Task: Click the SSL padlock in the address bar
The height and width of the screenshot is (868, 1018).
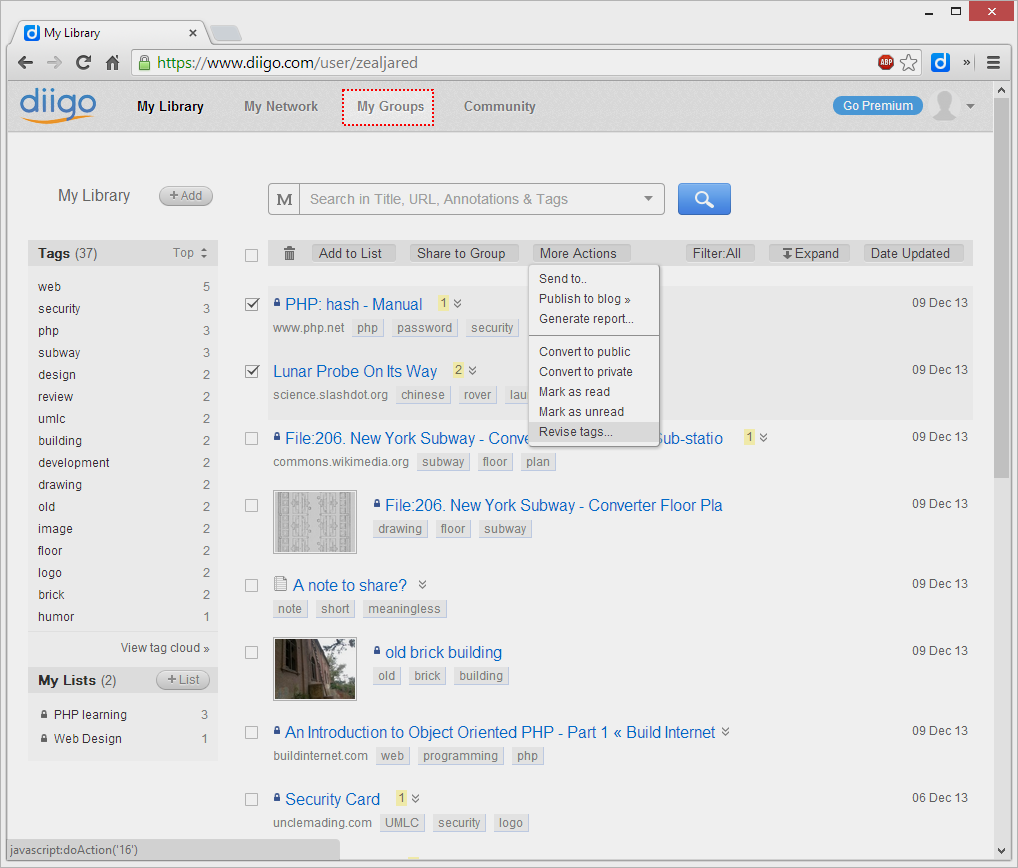Action: (144, 62)
